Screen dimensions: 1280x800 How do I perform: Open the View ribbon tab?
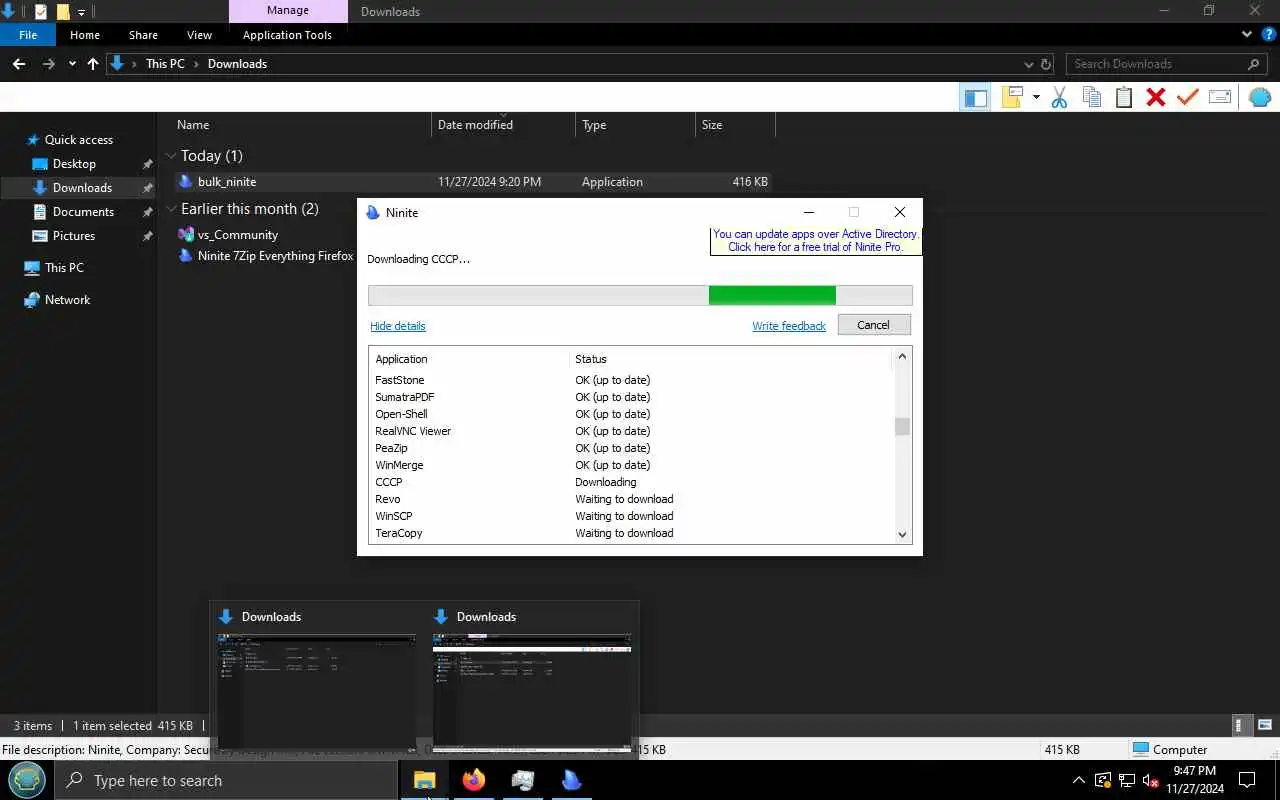[199, 35]
